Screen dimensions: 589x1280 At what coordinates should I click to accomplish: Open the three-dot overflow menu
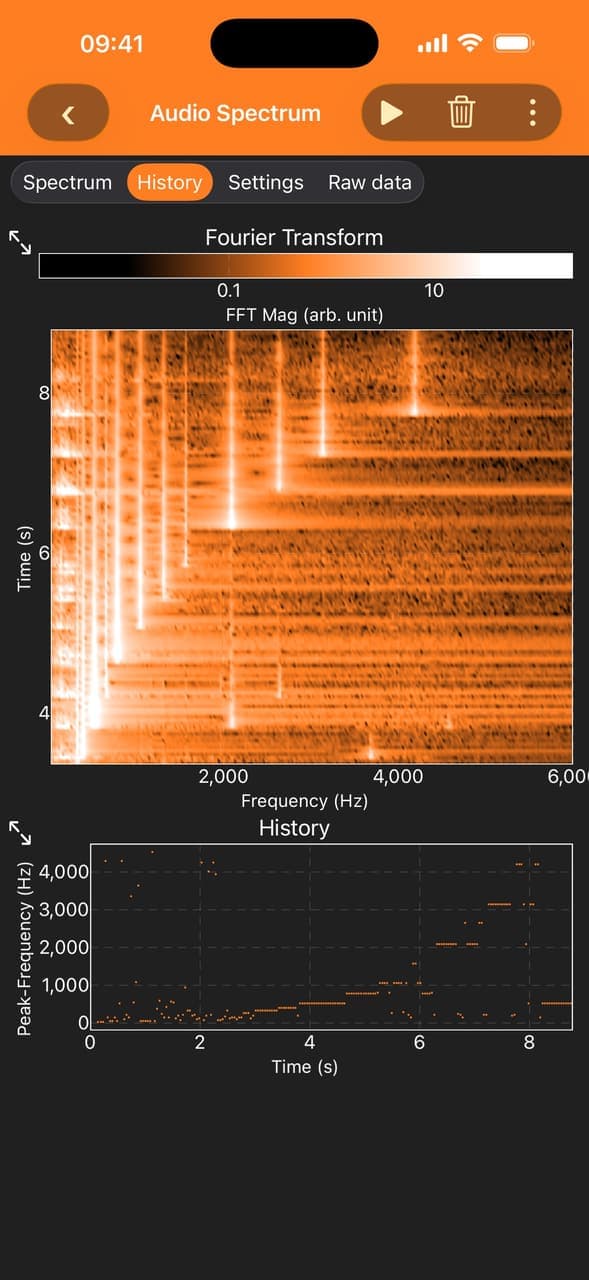[x=532, y=113]
